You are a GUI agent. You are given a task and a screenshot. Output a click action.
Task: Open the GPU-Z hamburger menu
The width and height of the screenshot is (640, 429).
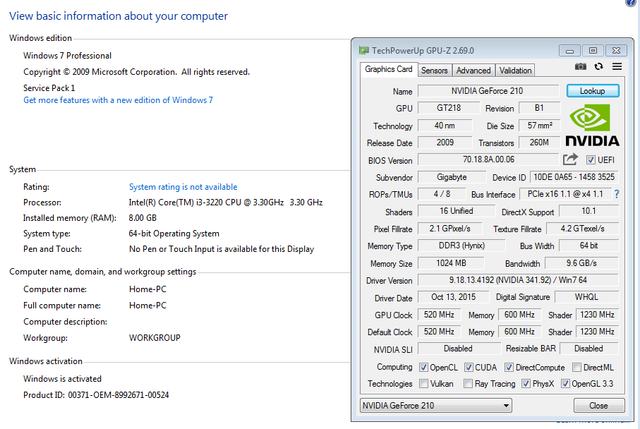617,67
